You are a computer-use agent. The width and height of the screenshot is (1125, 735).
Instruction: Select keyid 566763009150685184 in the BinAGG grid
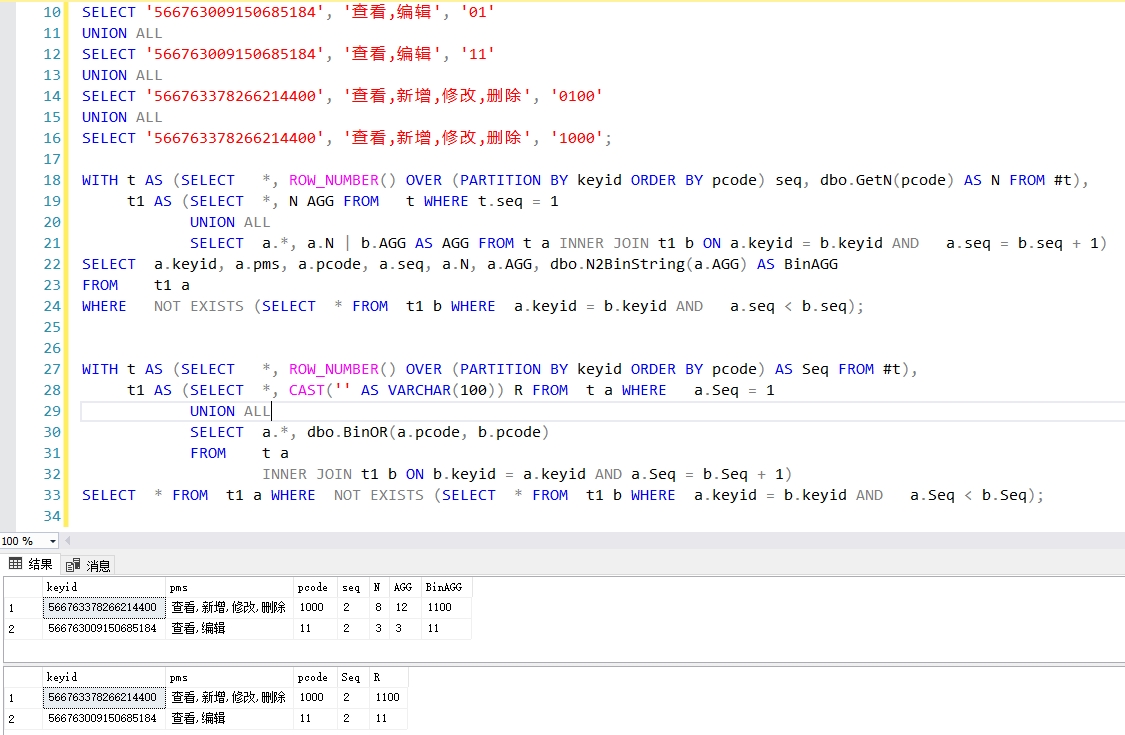(x=103, y=628)
